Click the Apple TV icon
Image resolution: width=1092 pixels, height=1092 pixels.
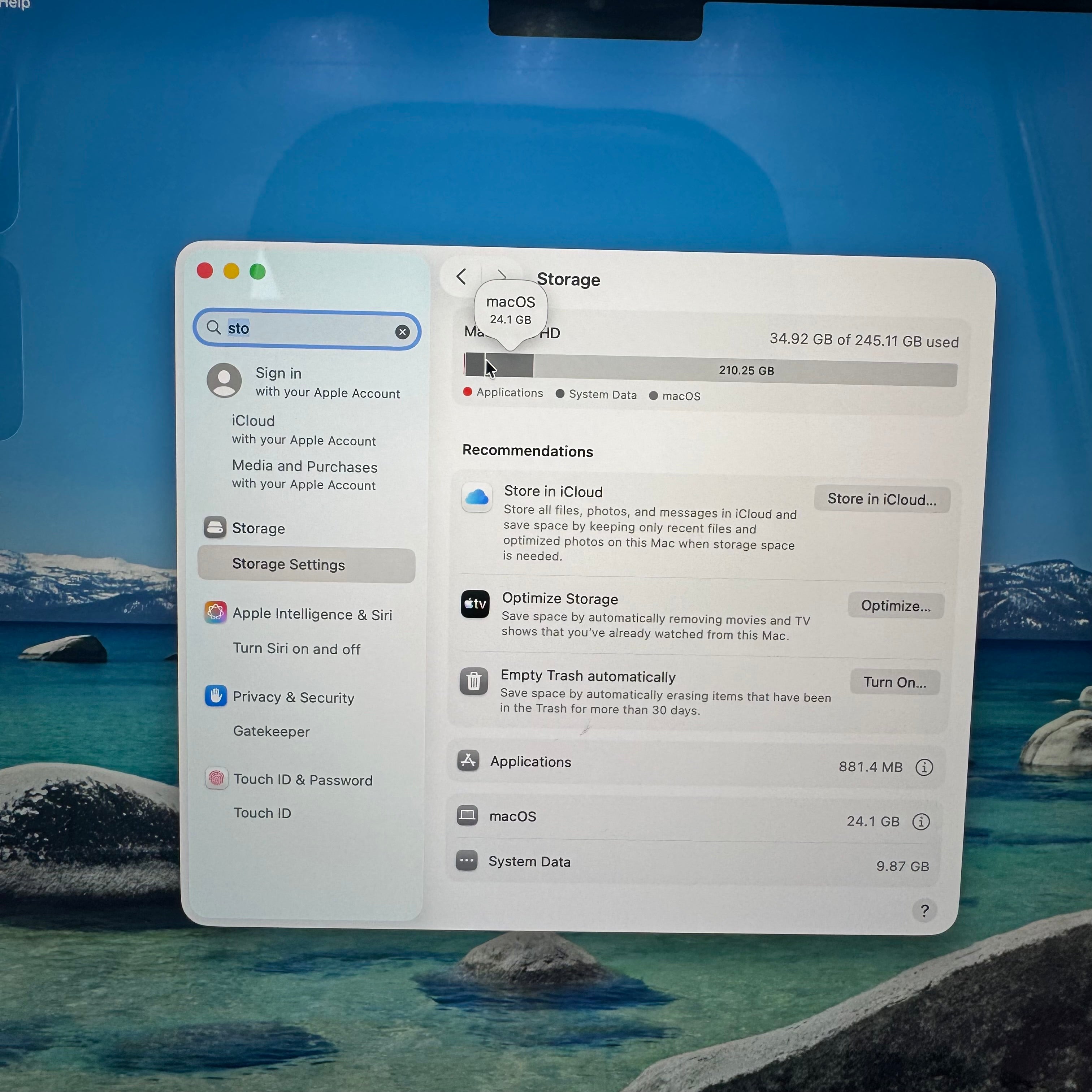coord(475,604)
